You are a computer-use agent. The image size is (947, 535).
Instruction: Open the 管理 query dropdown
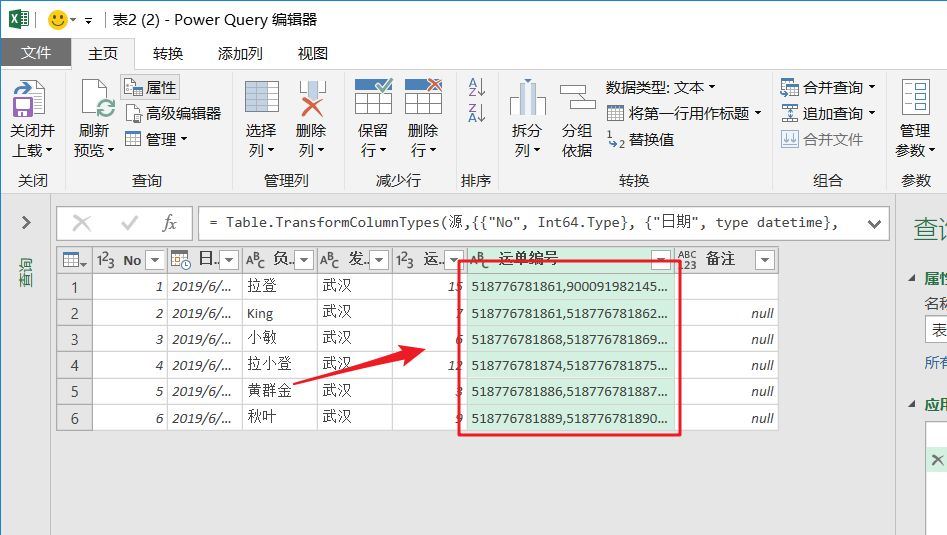click(x=156, y=140)
